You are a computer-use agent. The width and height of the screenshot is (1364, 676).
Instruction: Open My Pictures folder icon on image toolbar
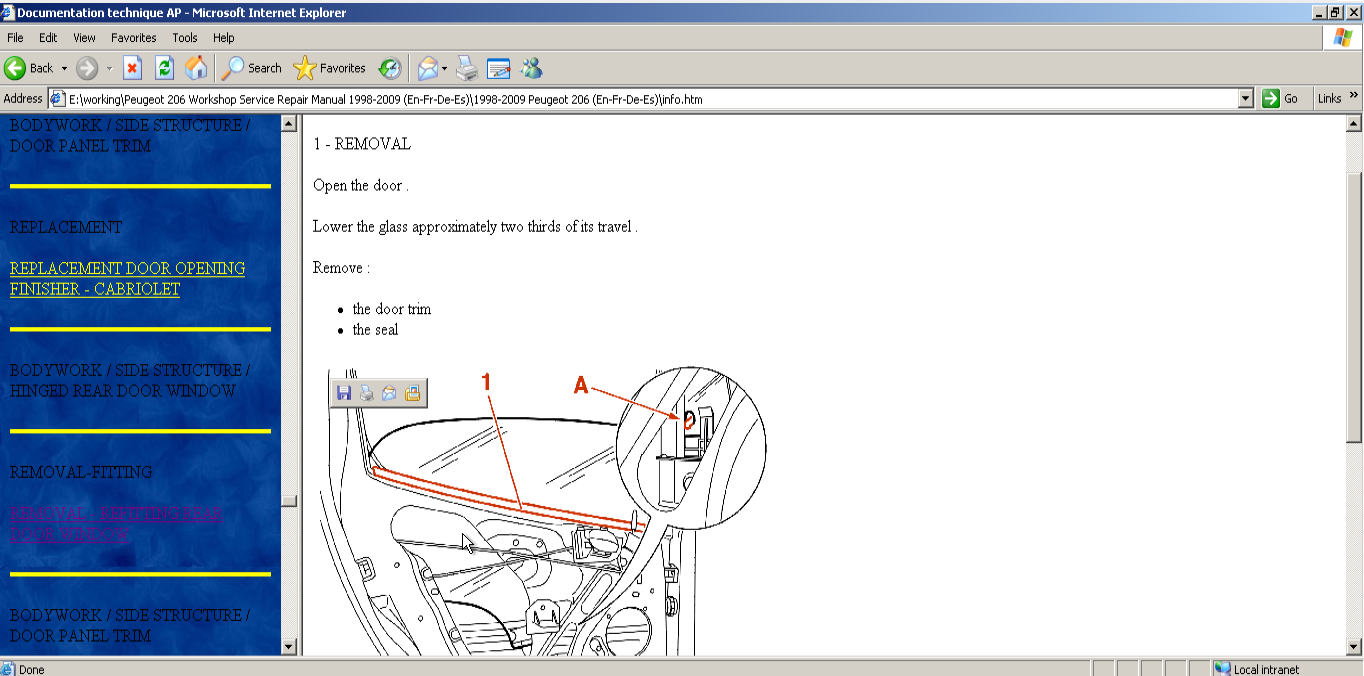pyautogui.click(x=412, y=393)
